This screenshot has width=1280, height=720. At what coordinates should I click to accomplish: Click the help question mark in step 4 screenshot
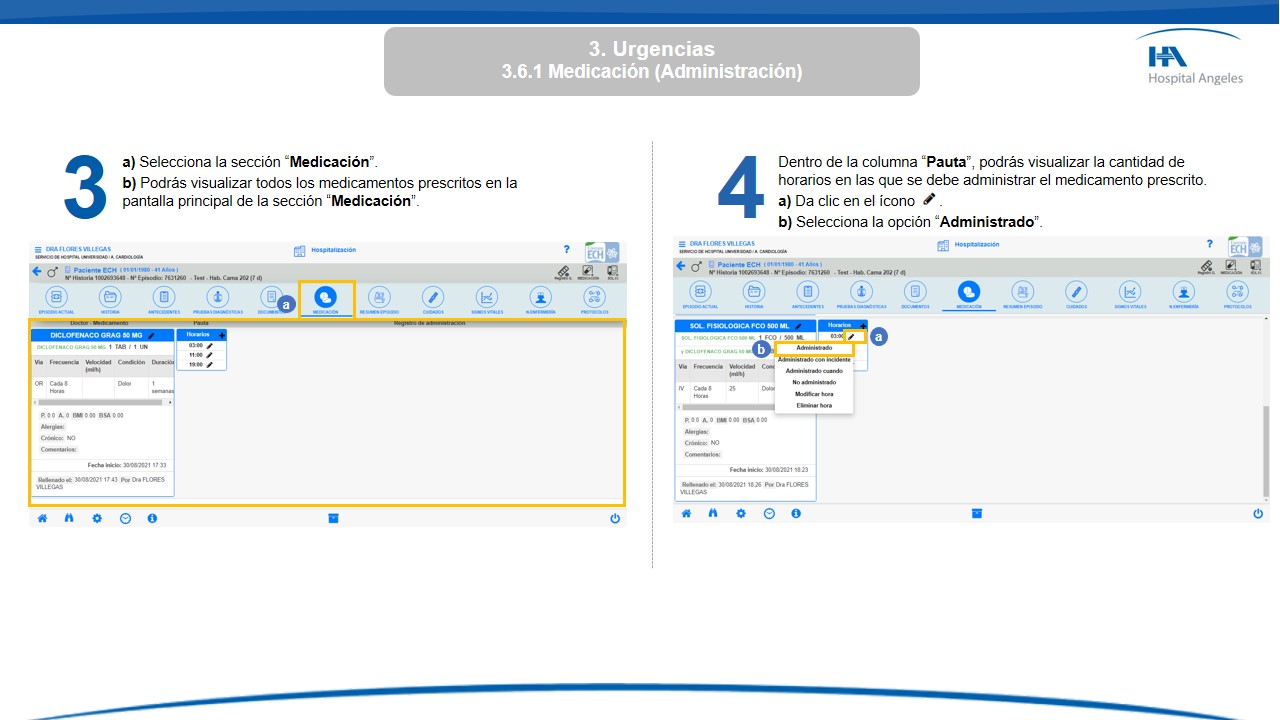[1210, 244]
